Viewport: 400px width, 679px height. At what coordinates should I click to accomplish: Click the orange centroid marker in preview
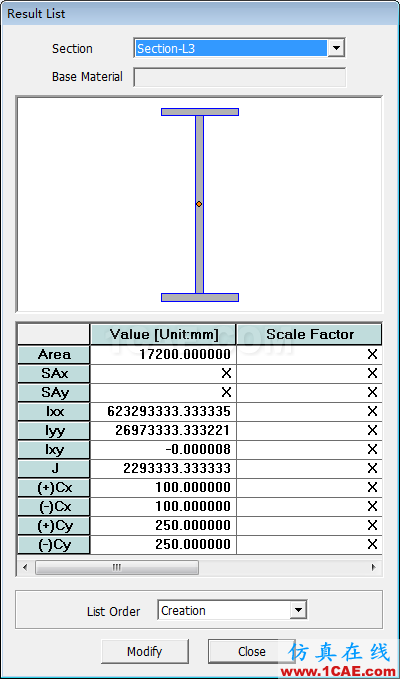tap(199, 204)
